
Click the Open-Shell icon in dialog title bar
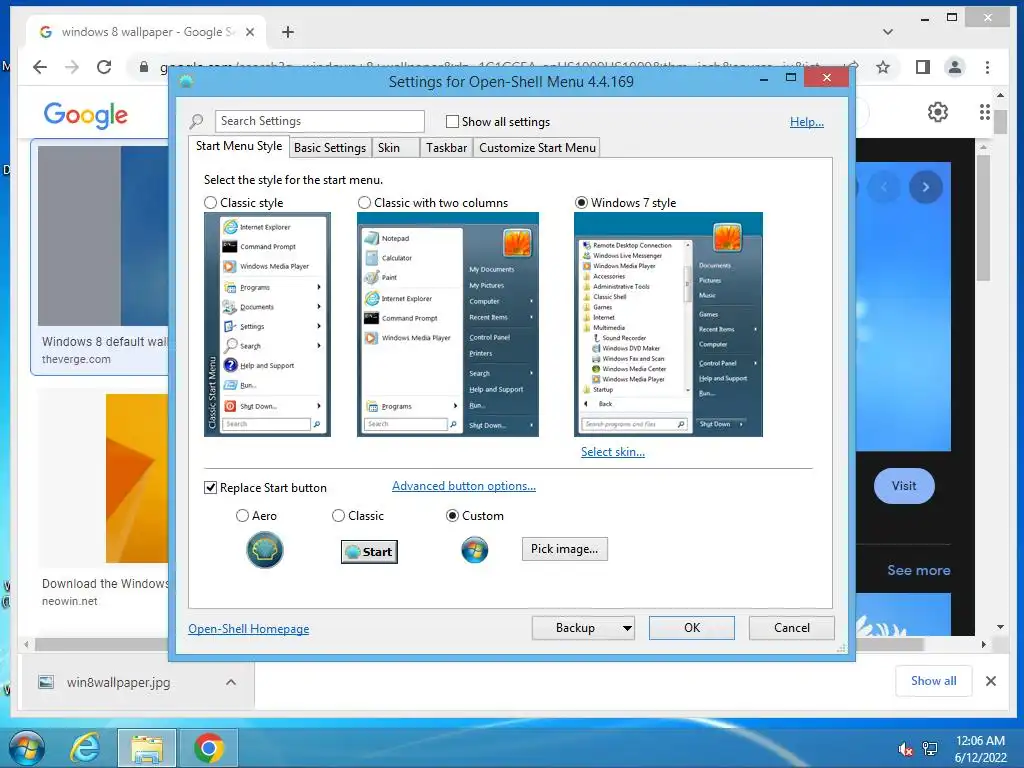coord(186,81)
